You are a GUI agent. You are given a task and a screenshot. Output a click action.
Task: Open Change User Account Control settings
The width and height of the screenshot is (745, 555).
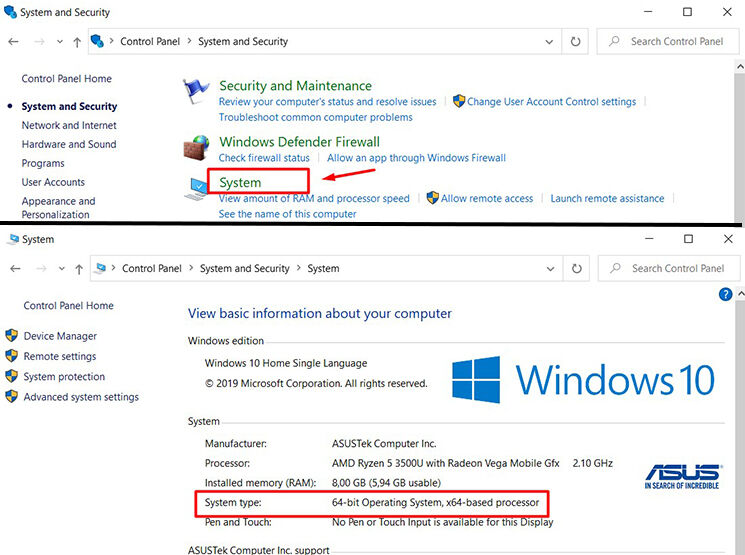click(x=551, y=102)
